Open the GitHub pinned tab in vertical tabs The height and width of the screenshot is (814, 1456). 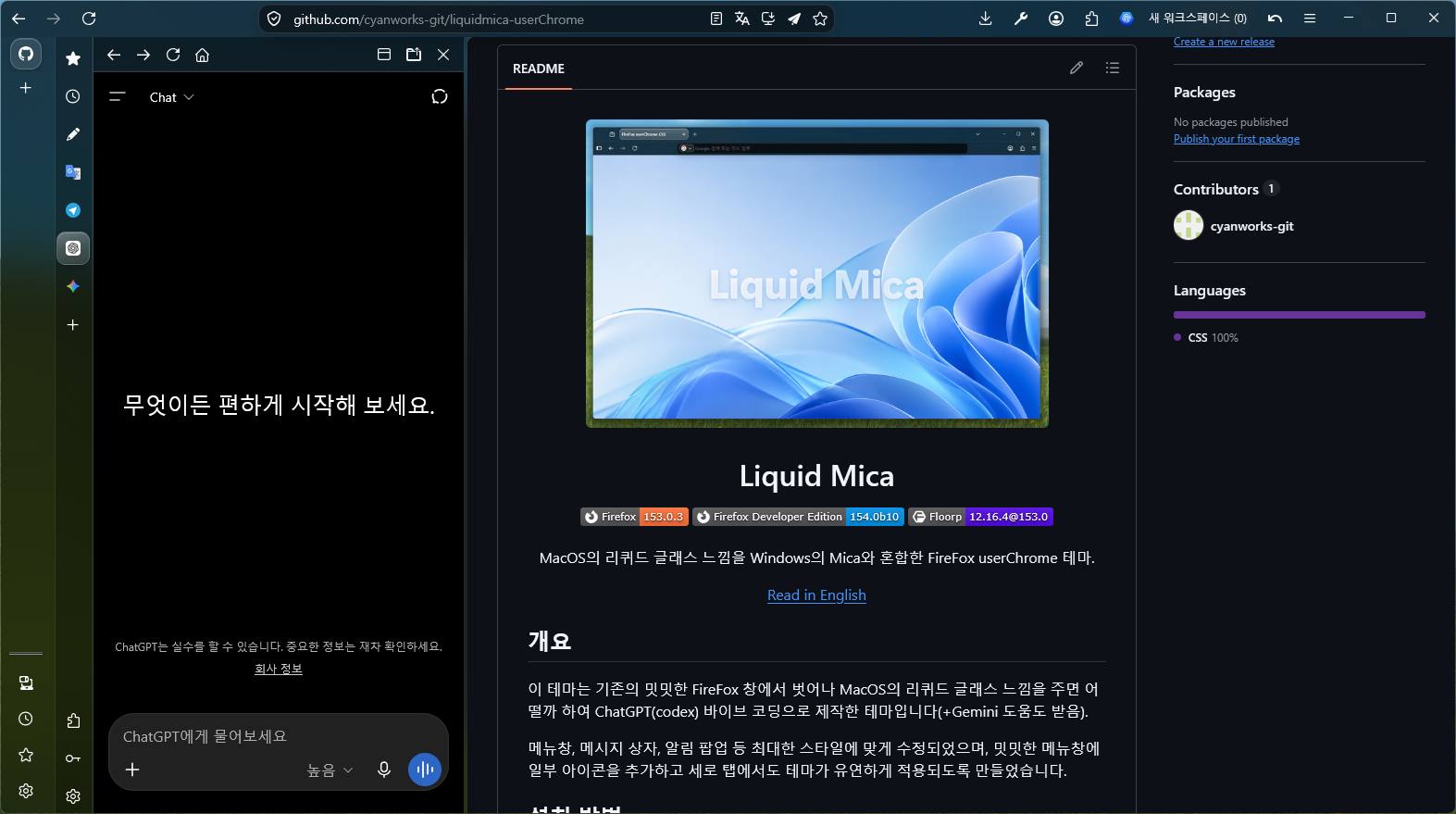26,54
